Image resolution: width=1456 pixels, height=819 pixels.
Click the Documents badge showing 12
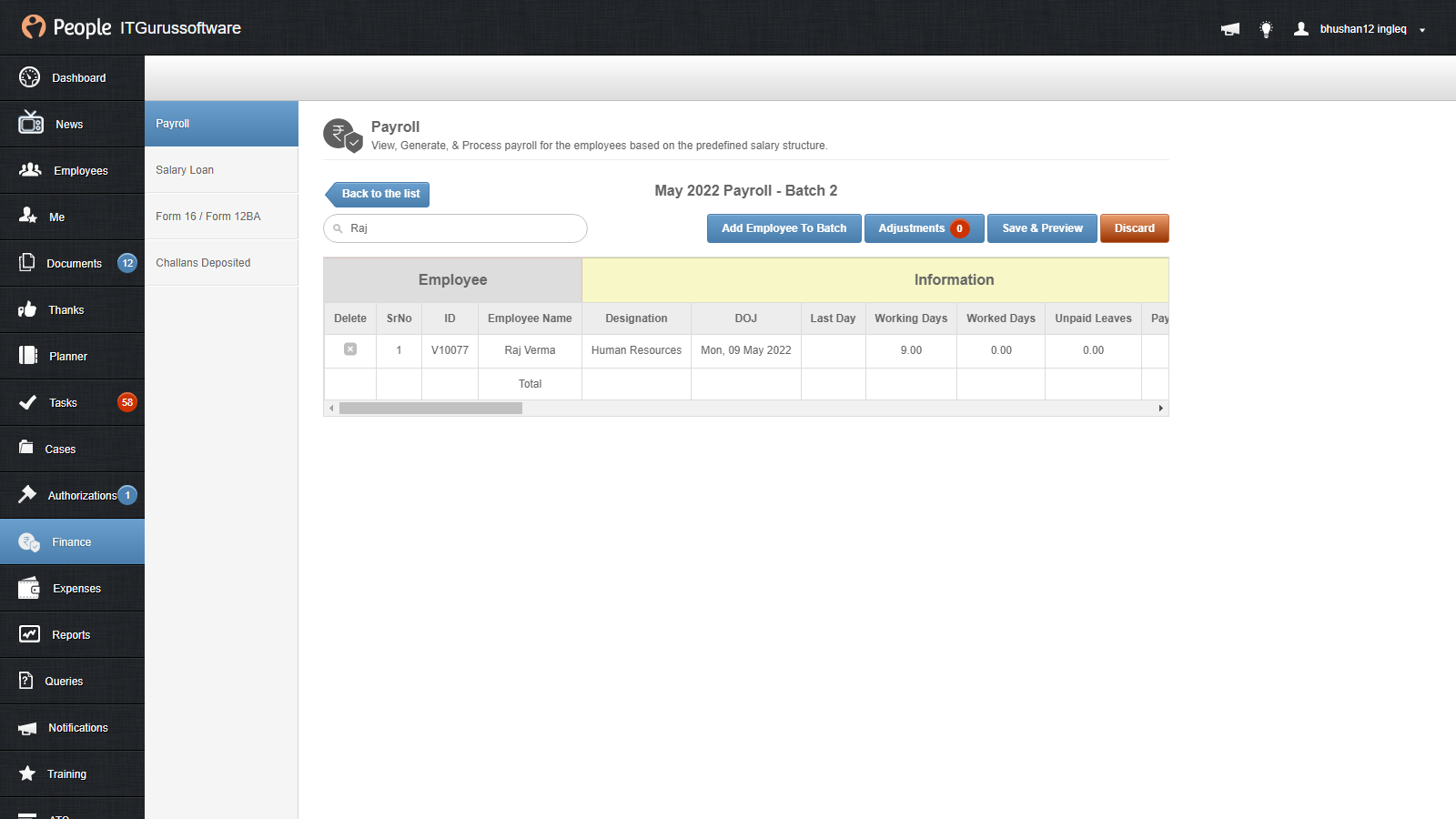pyautogui.click(x=127, y=263)
